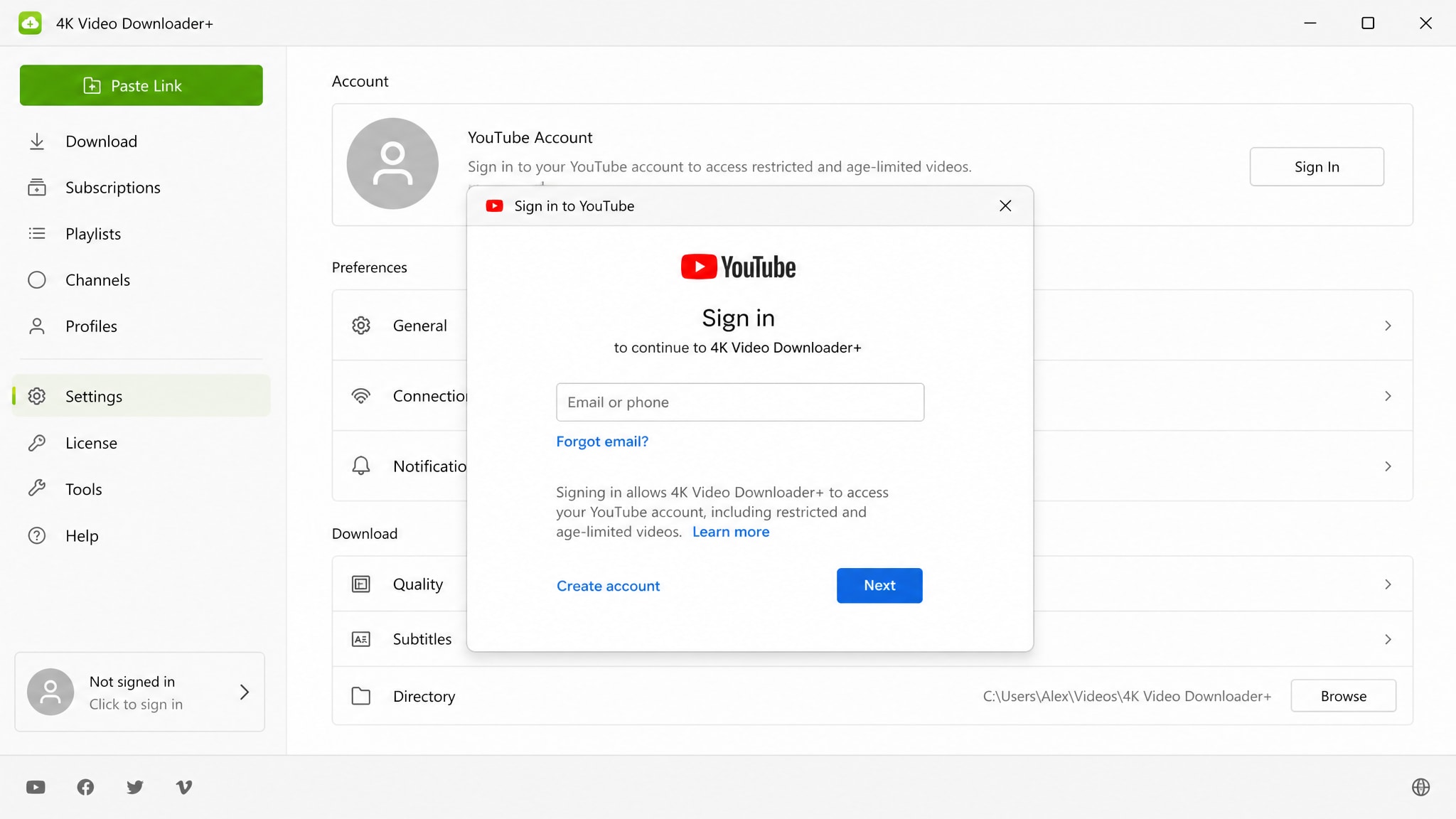Click the Tools wrench icon
The width and height of the screenshot is (1456, 819).
(x=37, y=488)
